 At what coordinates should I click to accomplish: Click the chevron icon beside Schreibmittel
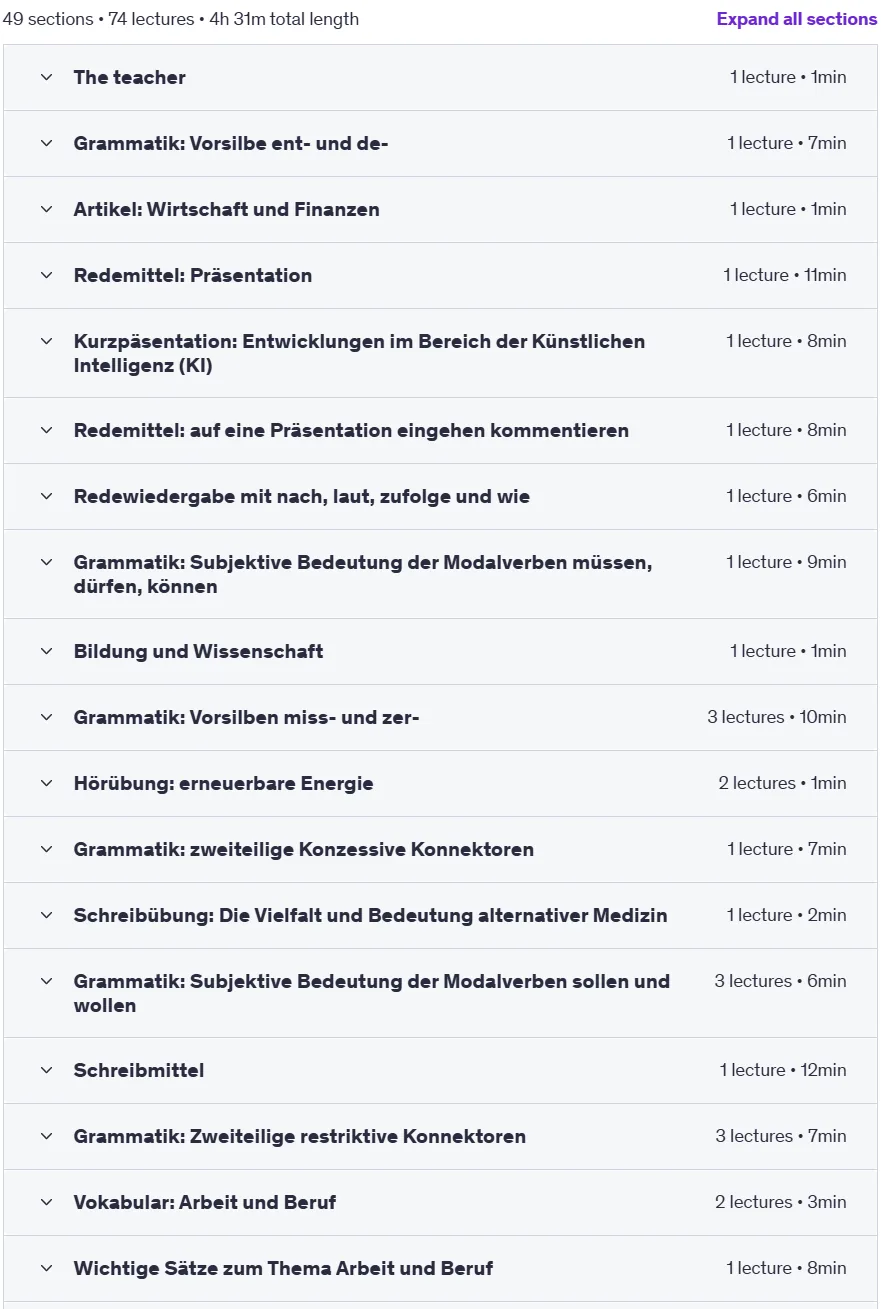click(46, 1070)
